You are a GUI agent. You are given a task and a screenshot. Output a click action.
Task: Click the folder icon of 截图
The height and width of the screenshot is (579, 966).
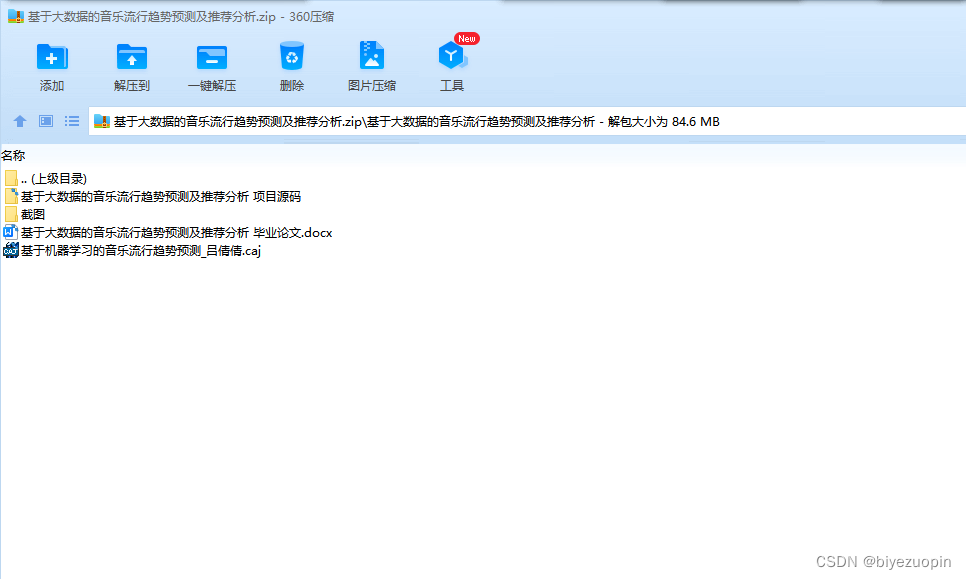click(x=11, y=214)
